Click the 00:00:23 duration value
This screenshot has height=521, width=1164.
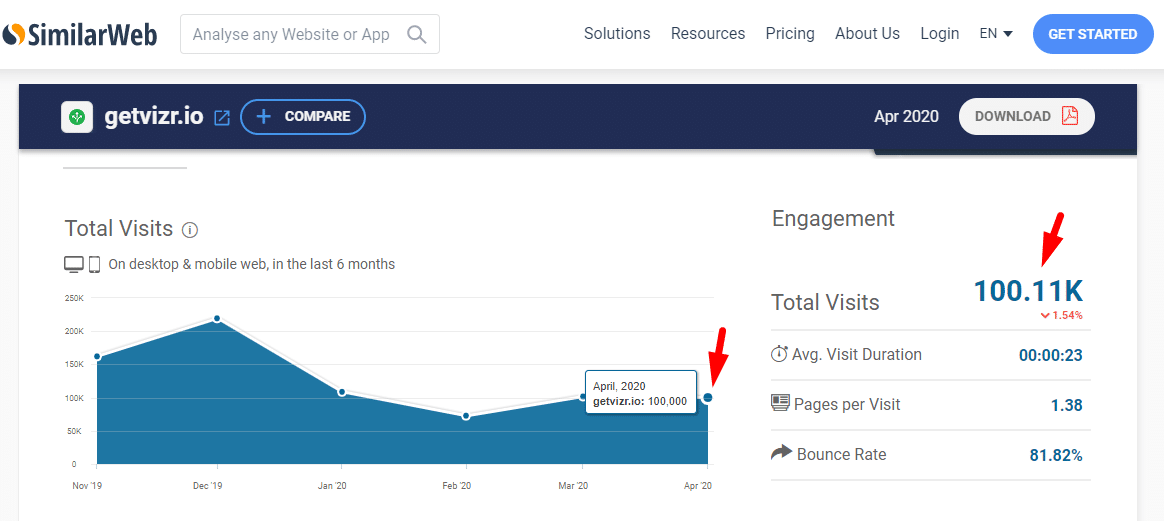pyautogui.click(x=1050, y=355)
